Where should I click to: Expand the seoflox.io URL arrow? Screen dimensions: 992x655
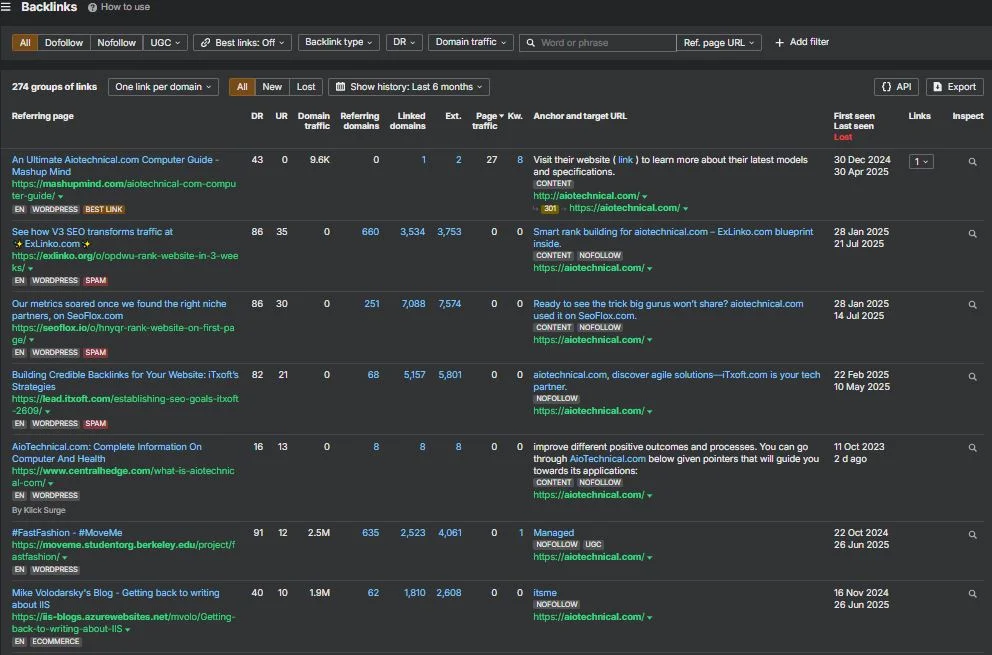click(32, 340)
